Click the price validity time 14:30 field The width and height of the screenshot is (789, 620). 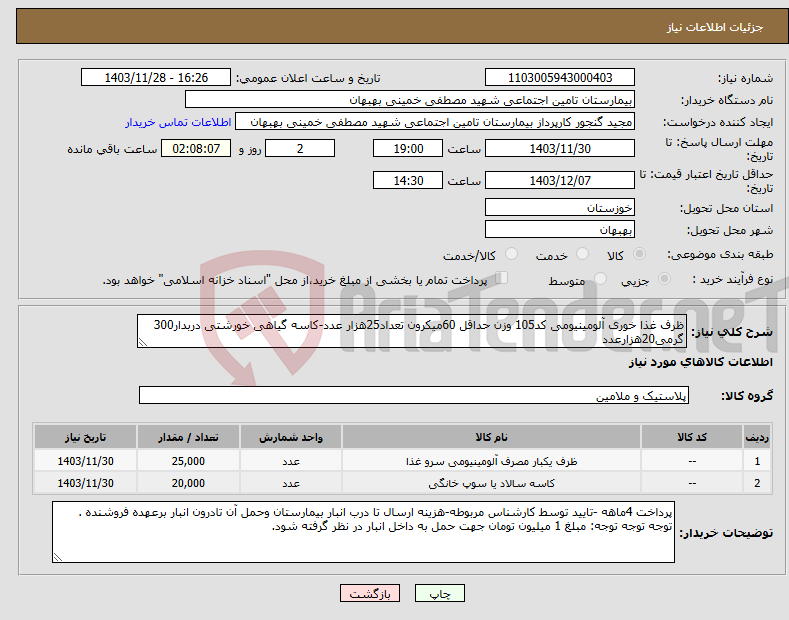[408, 180]
